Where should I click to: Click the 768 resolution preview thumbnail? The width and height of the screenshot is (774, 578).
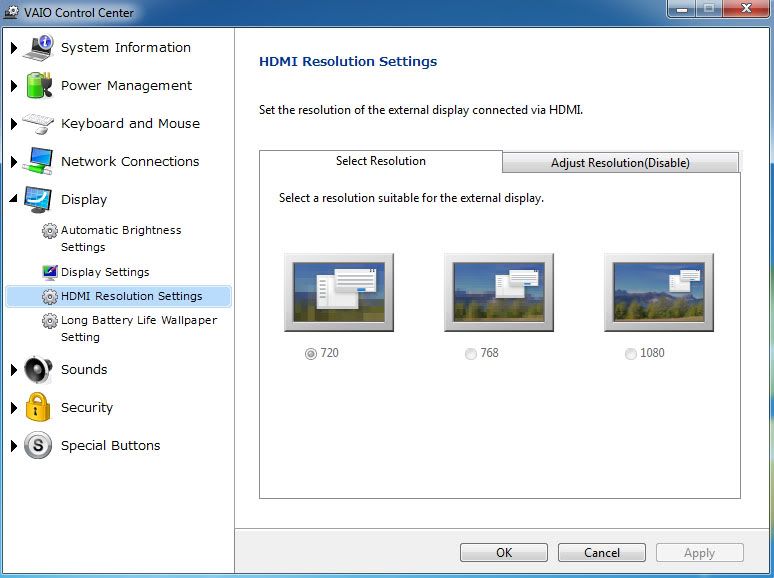[x=499, y=292]
